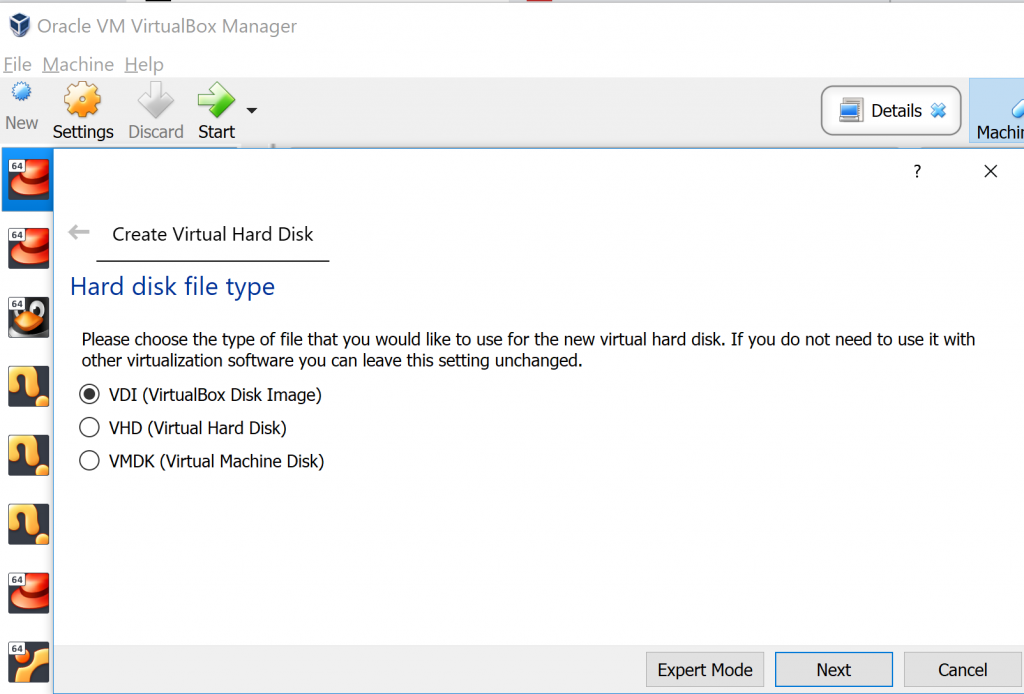Choose VMDK (Virtual Machine Disk) radio button

point(202,461)
